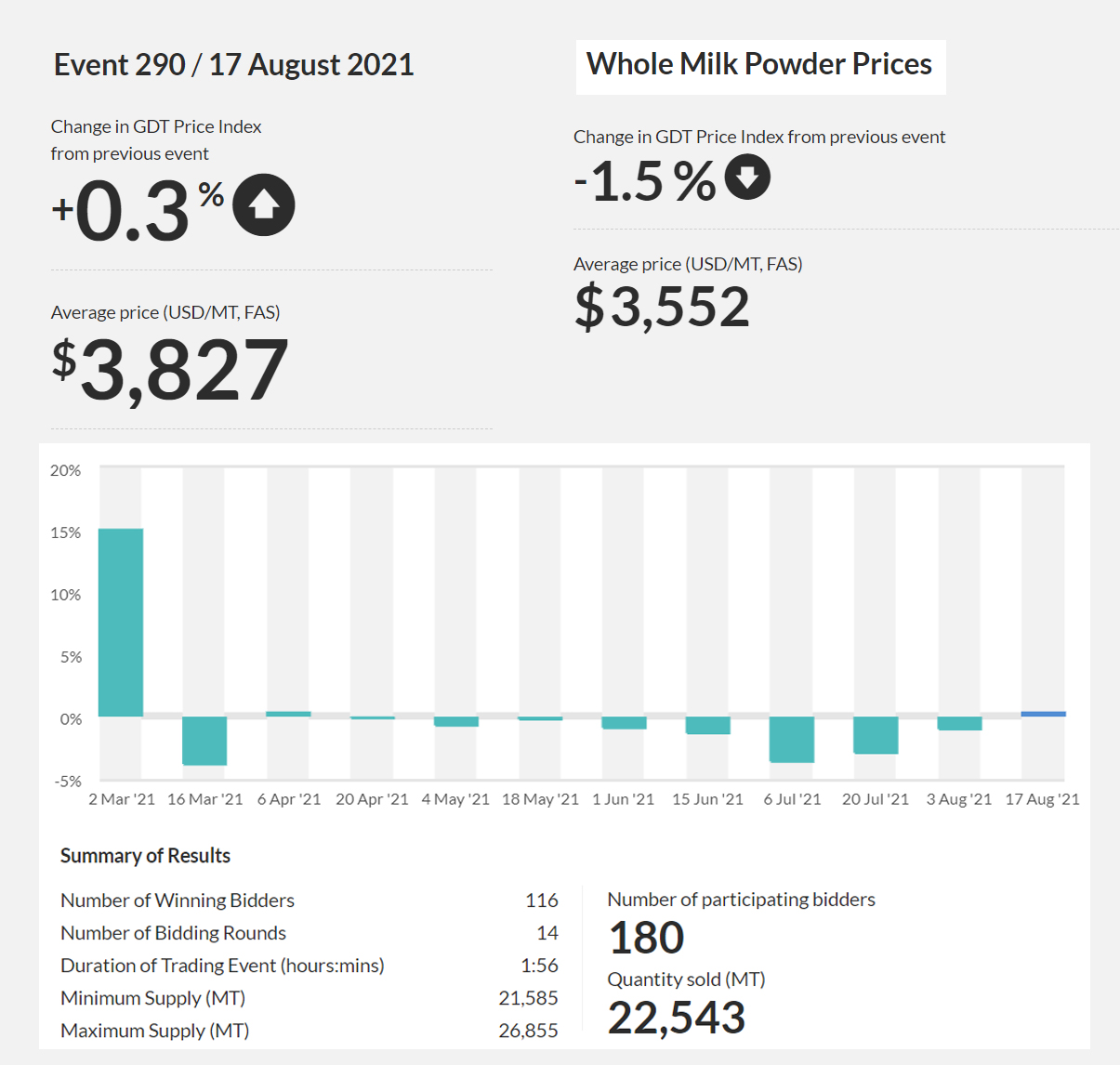Click the 6 Jul '21 chart bar

[x=792, y=739]
